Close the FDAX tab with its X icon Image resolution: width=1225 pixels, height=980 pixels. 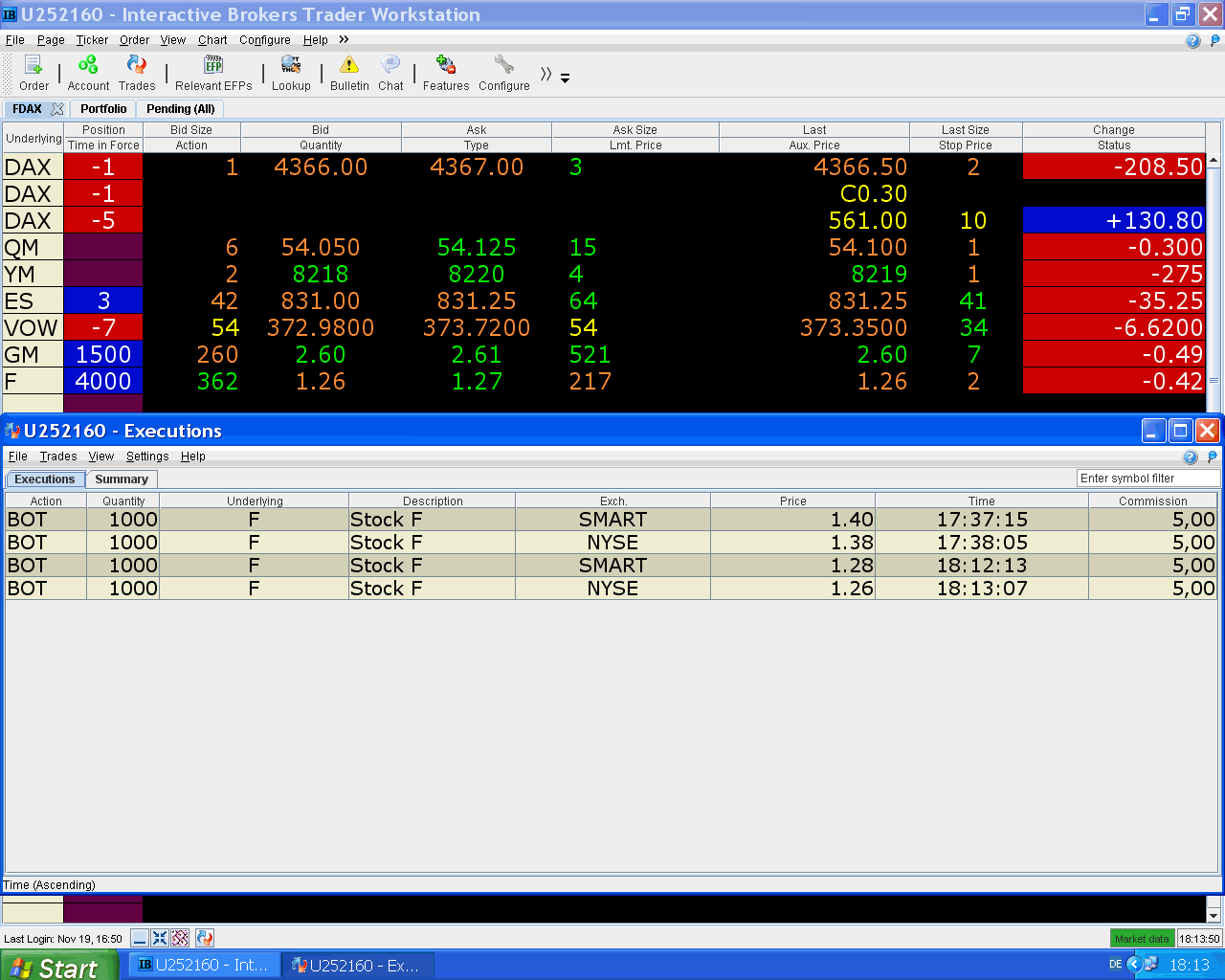point(57,109)
